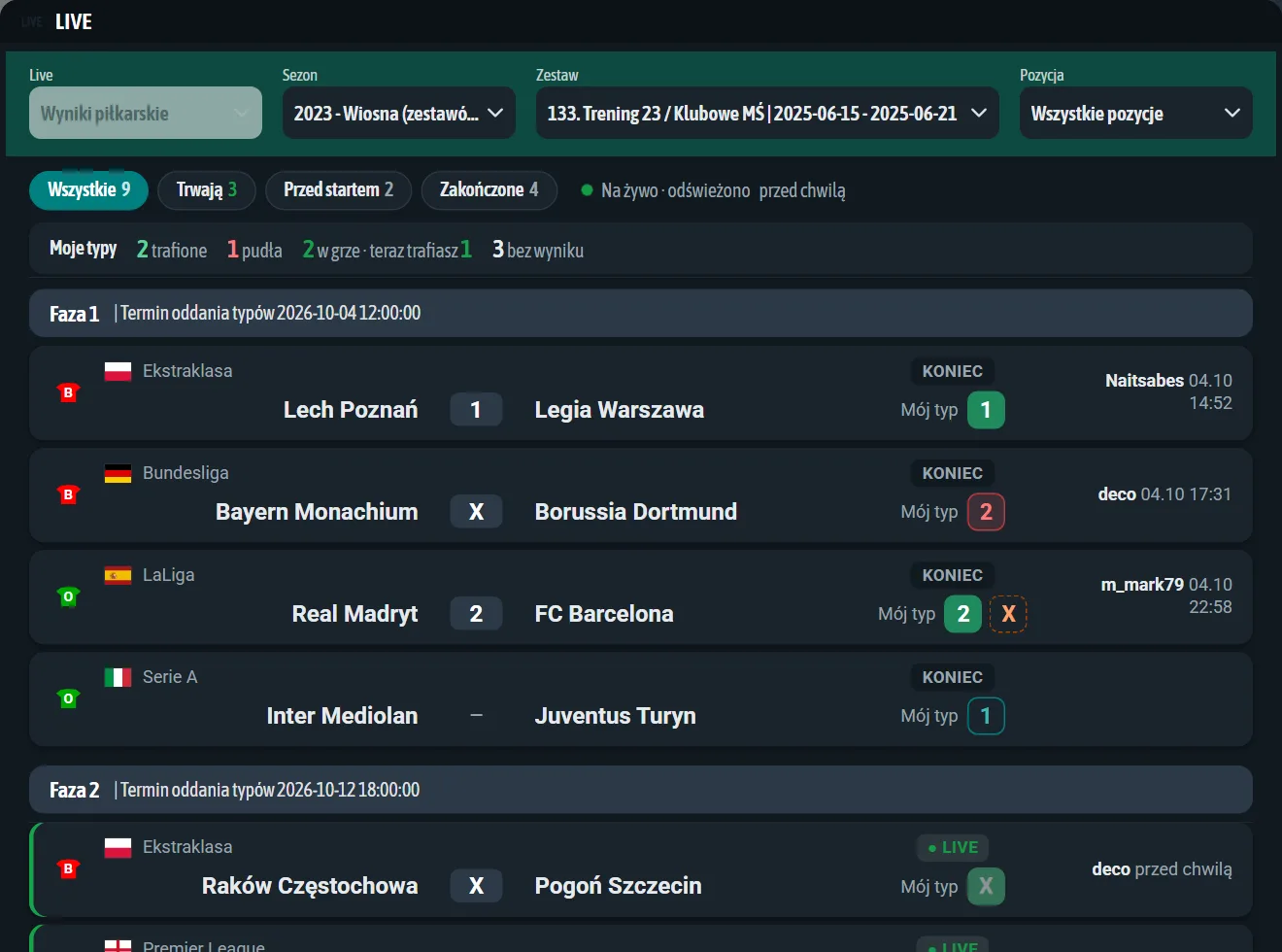Switch to the Trwają 3 tab
The width and height of the screenshot is (1282, 952).
coord(207,190)
